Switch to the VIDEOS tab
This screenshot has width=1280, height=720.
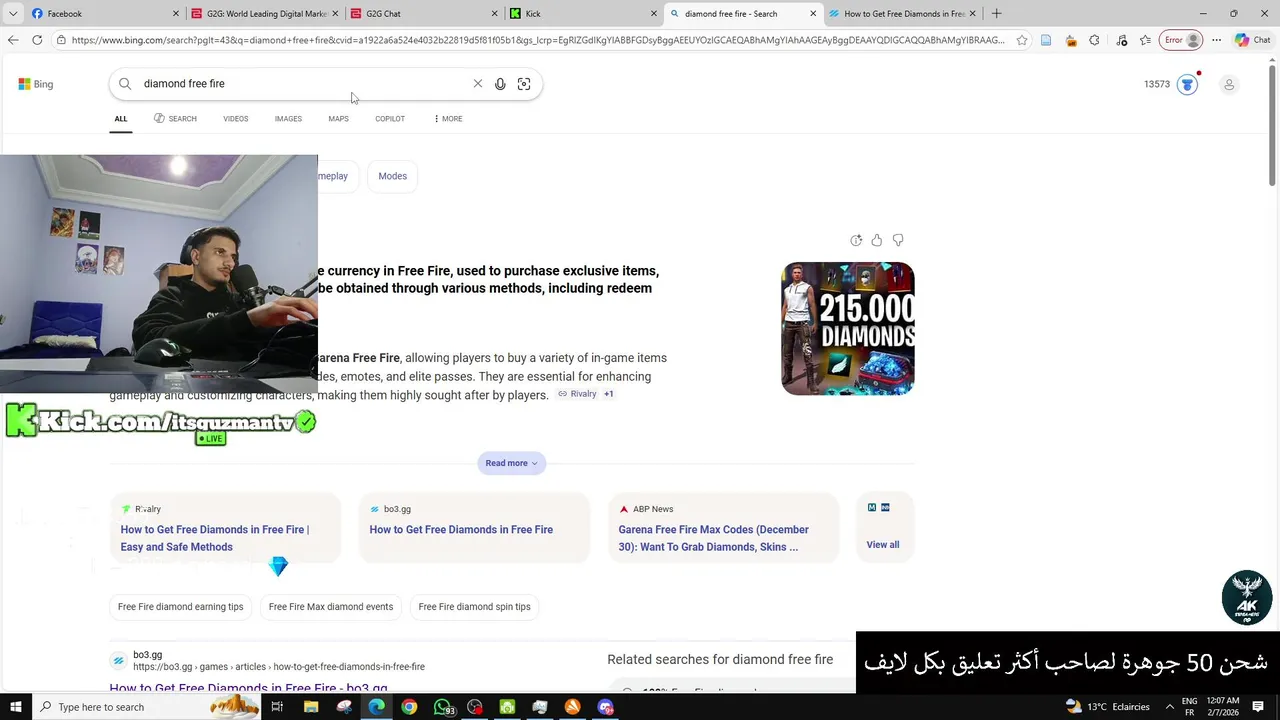coord(236,119)
